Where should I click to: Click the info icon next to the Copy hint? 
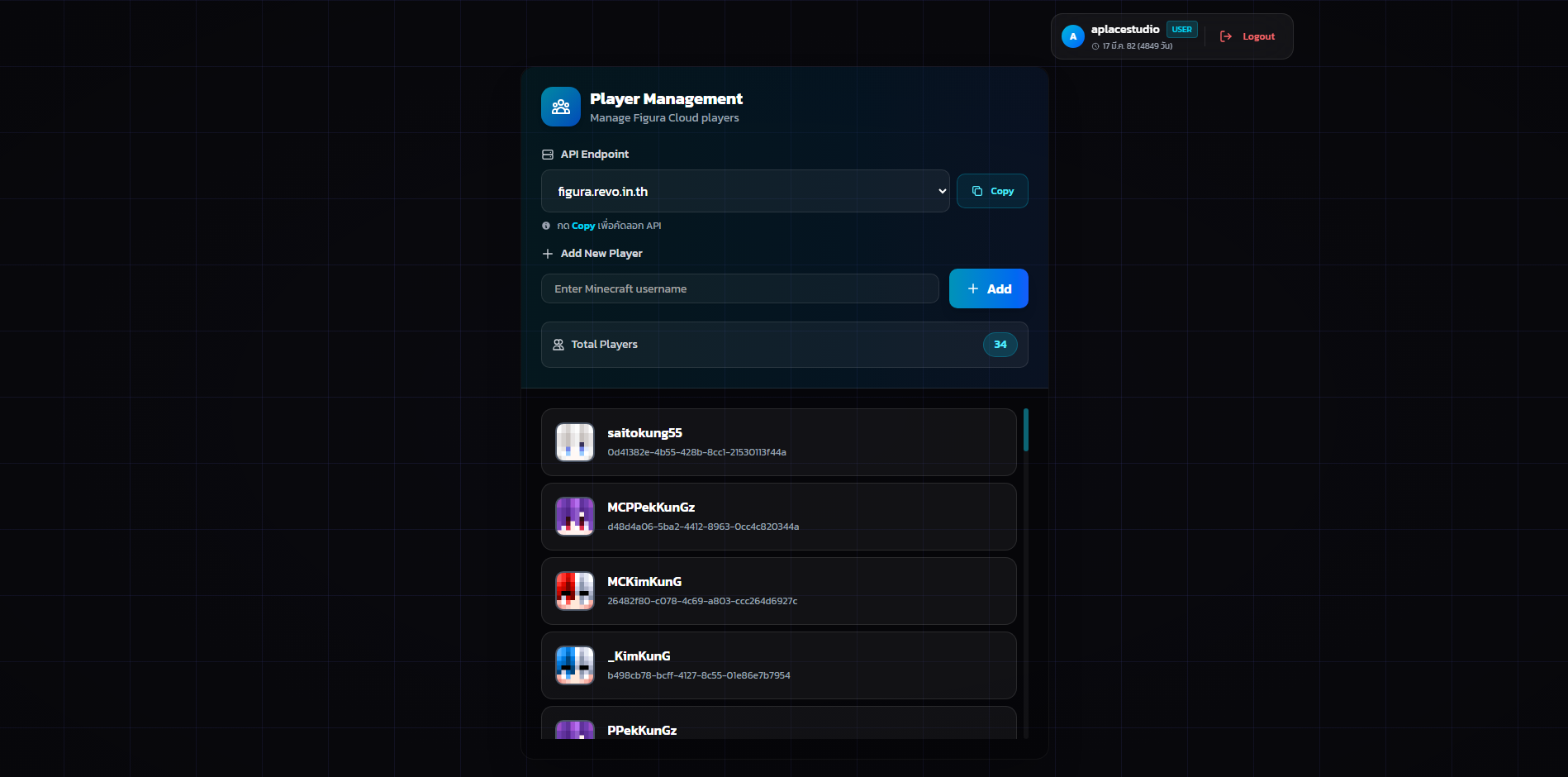tap(546, 225)
